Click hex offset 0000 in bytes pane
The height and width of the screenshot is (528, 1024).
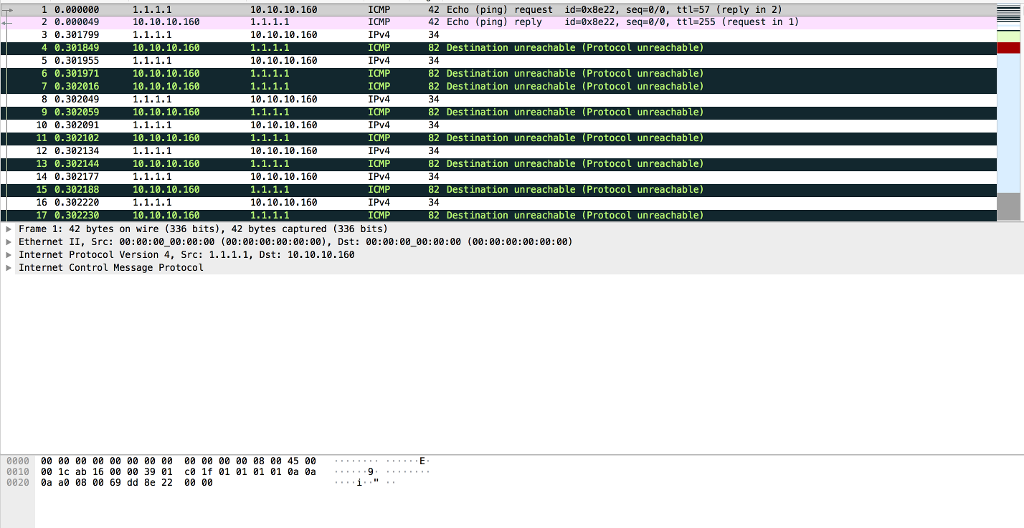point(18,461)
